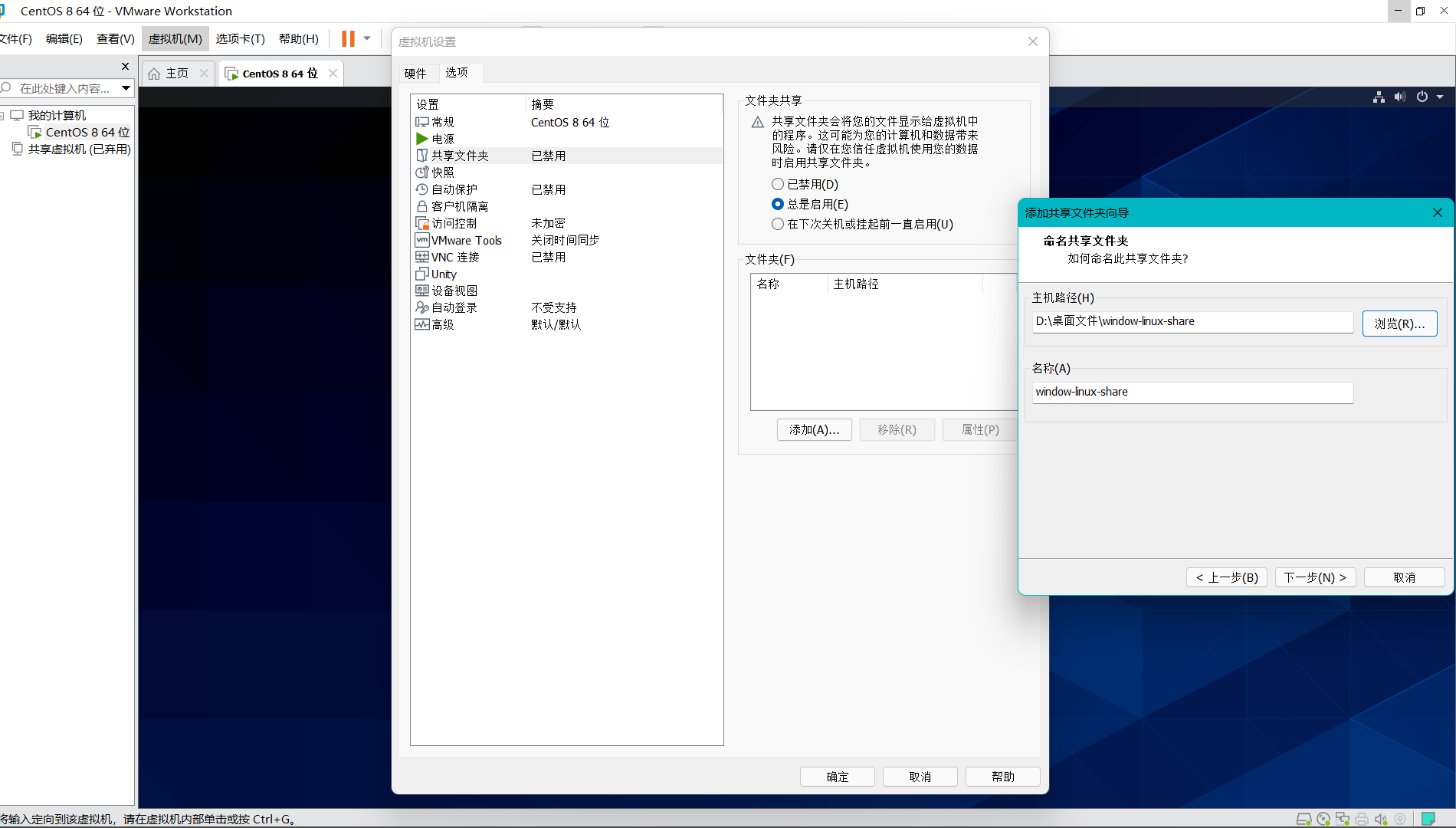The width and height of the screenshot is (1456, 828).
Task: Open the dropdown arrow next to the pause button
Action: [367, 38]
